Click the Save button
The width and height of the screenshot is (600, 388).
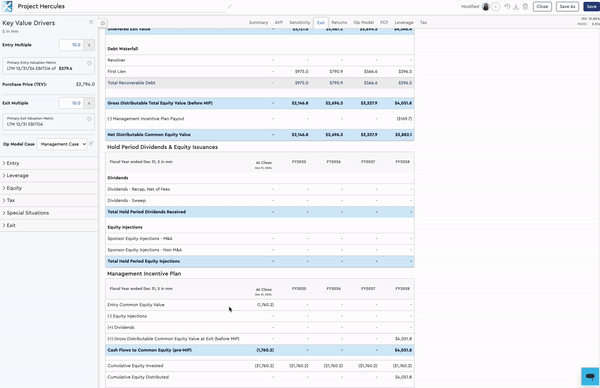pos(591,7)
